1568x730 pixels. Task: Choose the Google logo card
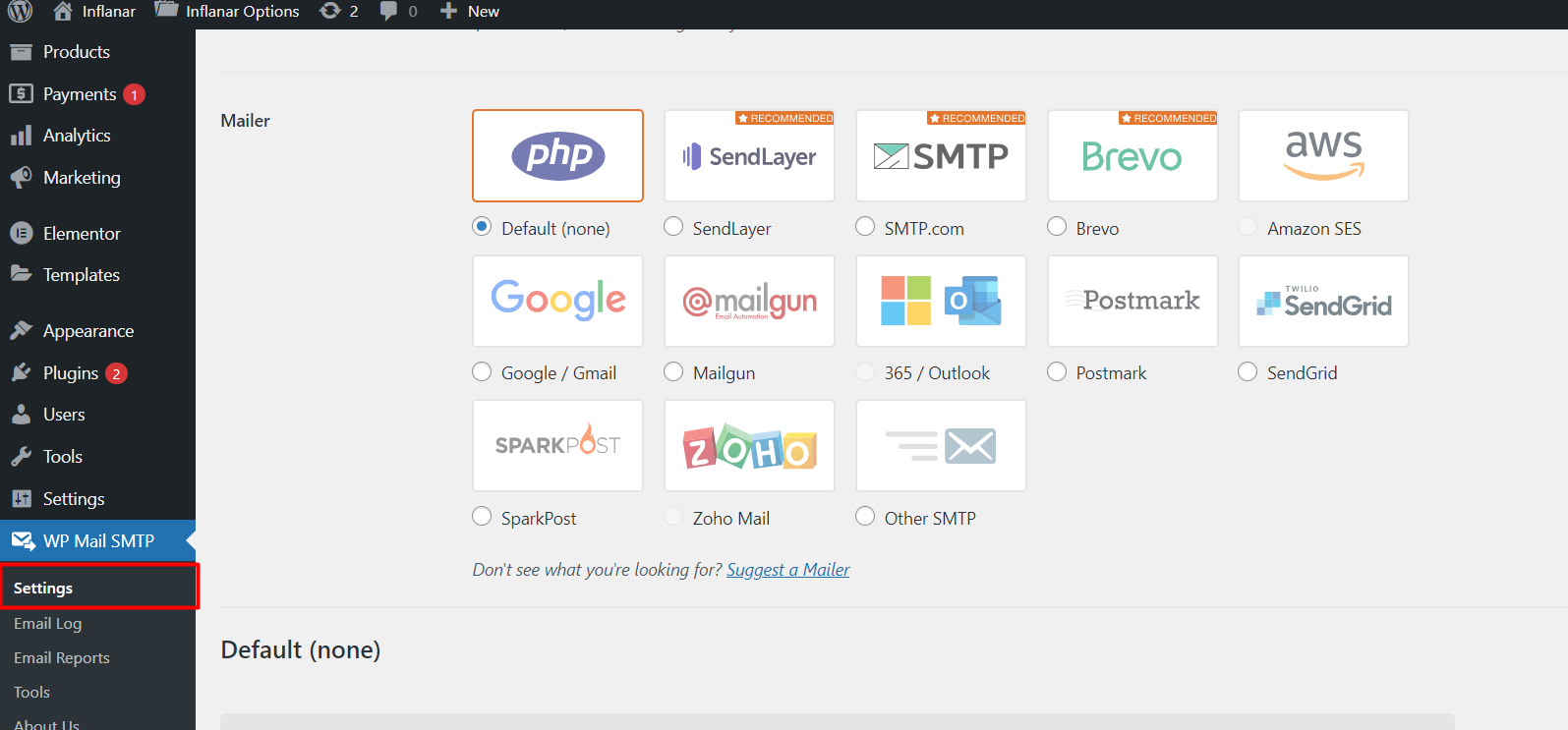point(557,301)
